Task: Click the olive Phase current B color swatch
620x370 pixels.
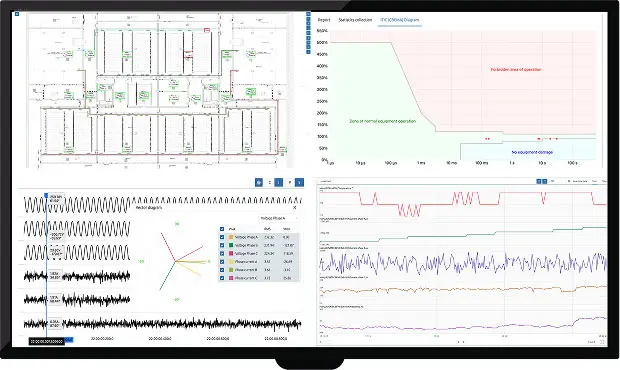Action: (x=231, y=270)
